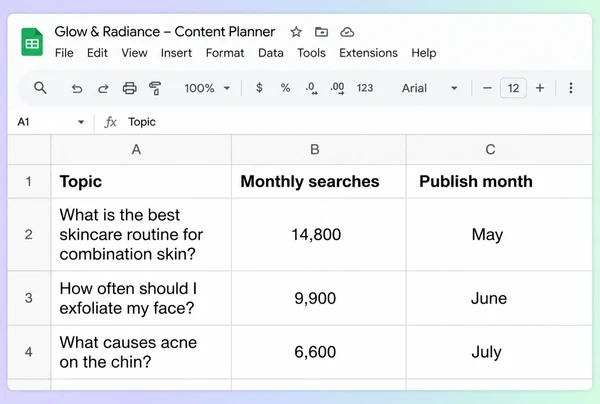This screenshot has width=600, height=404.
Task: Select the May cell
Action: click(499, 235)
